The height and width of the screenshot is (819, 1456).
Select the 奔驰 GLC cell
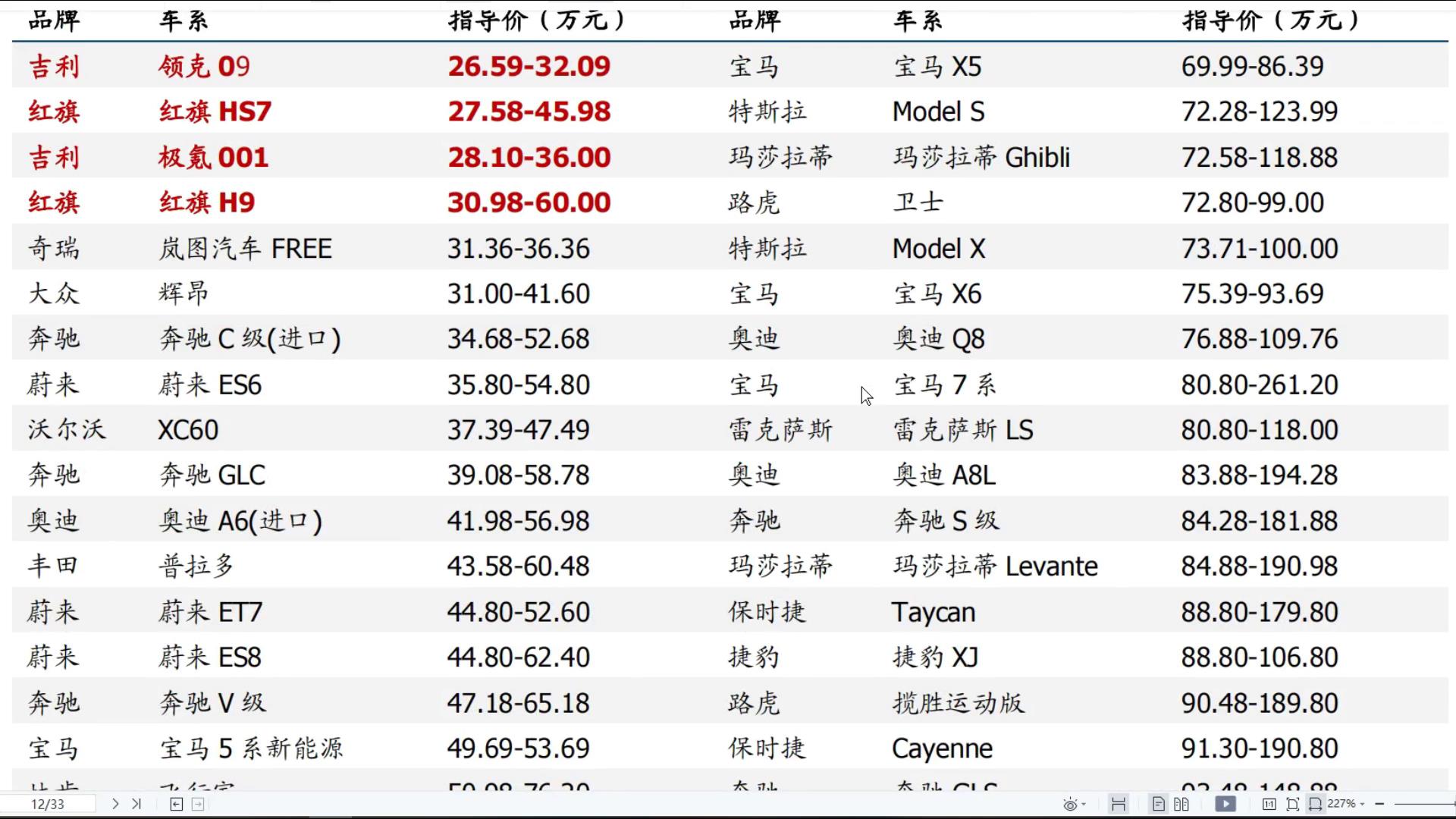(212, 475)
